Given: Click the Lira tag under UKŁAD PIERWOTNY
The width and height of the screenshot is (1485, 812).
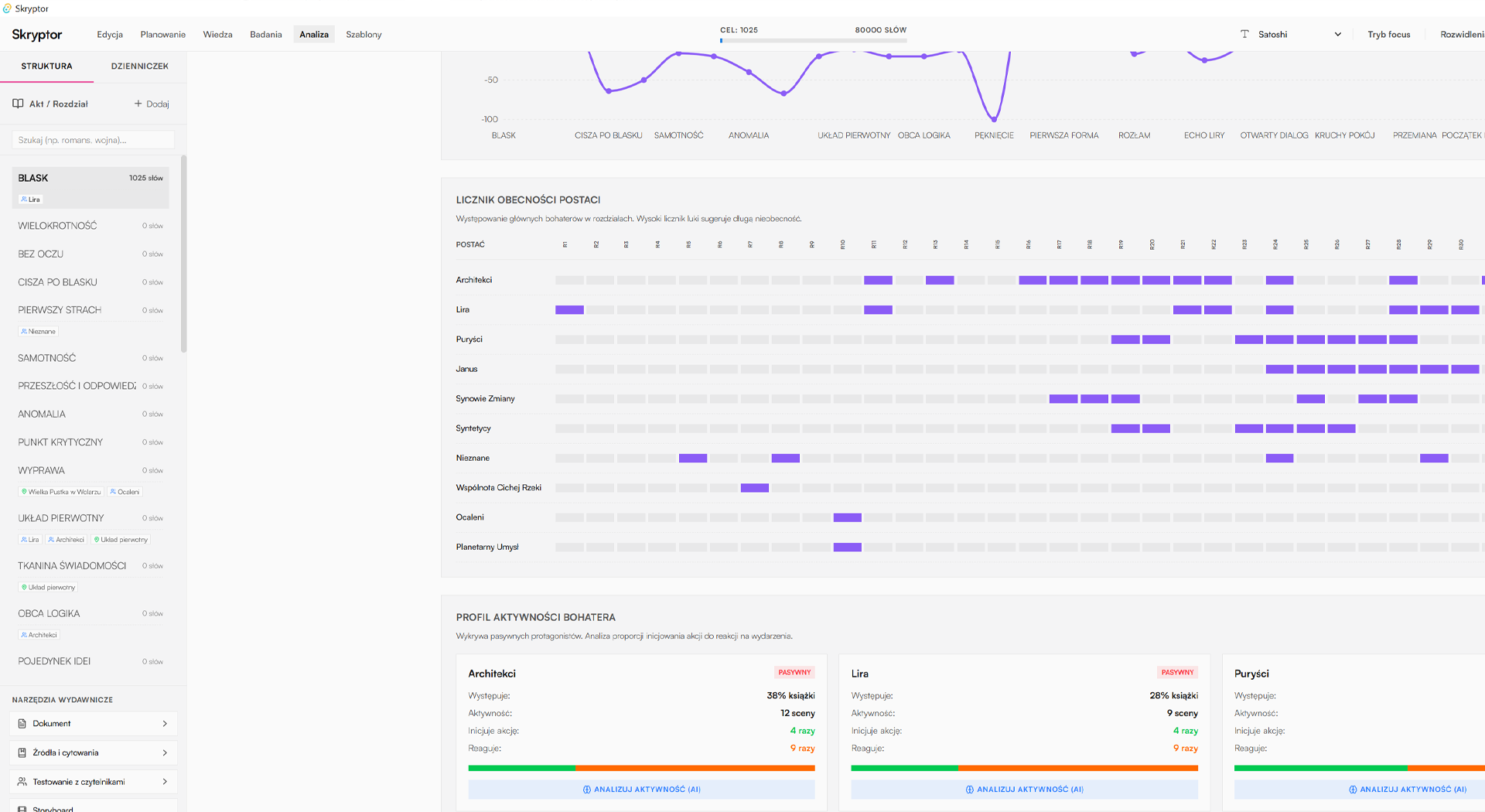Looking at the screenshot, I should tap(30, 540).
